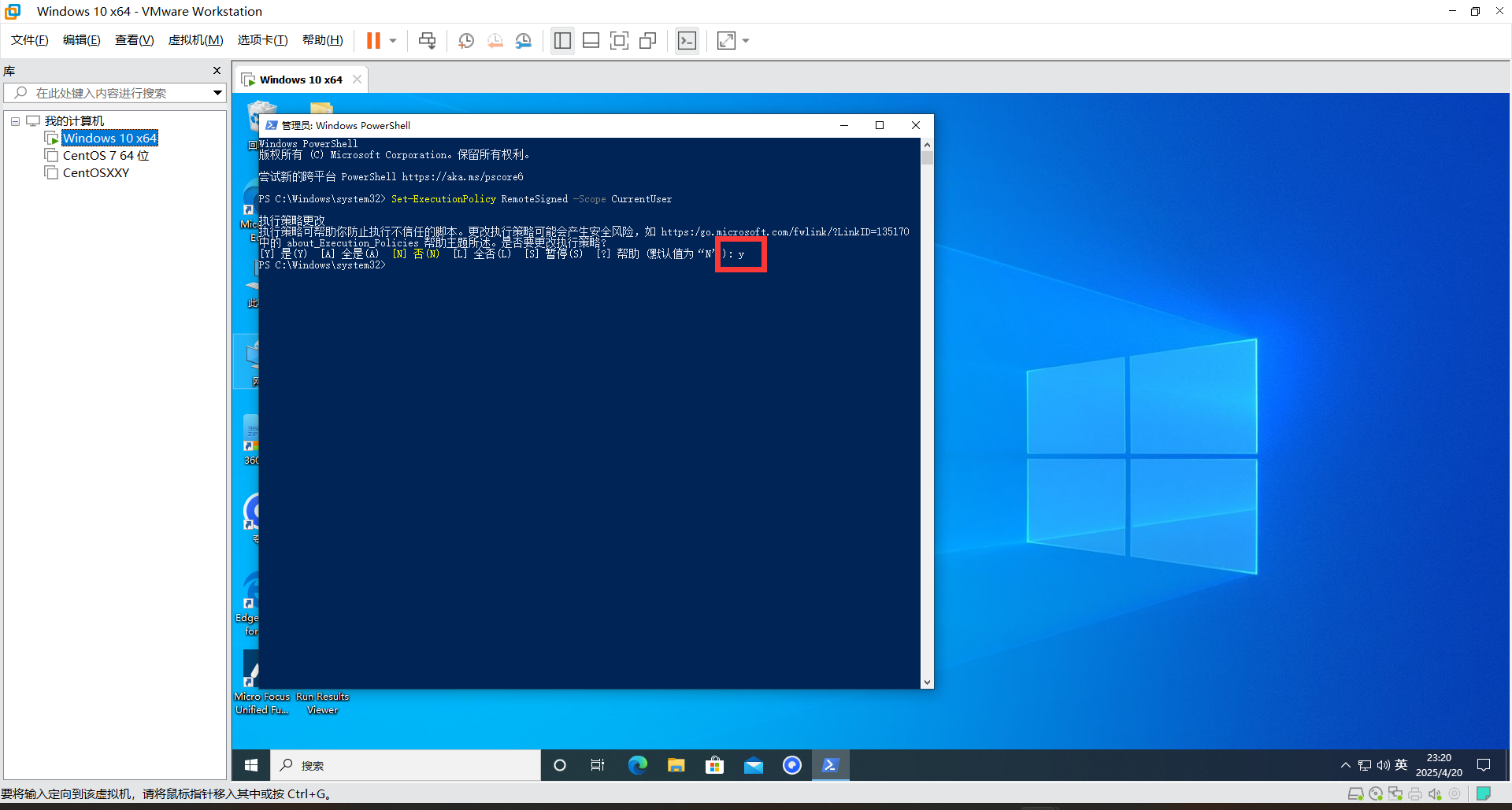Select CentOS 7 64 位 virtual machine
Image resolution: width=1512 pixels, height=810 pixels.
106,155
